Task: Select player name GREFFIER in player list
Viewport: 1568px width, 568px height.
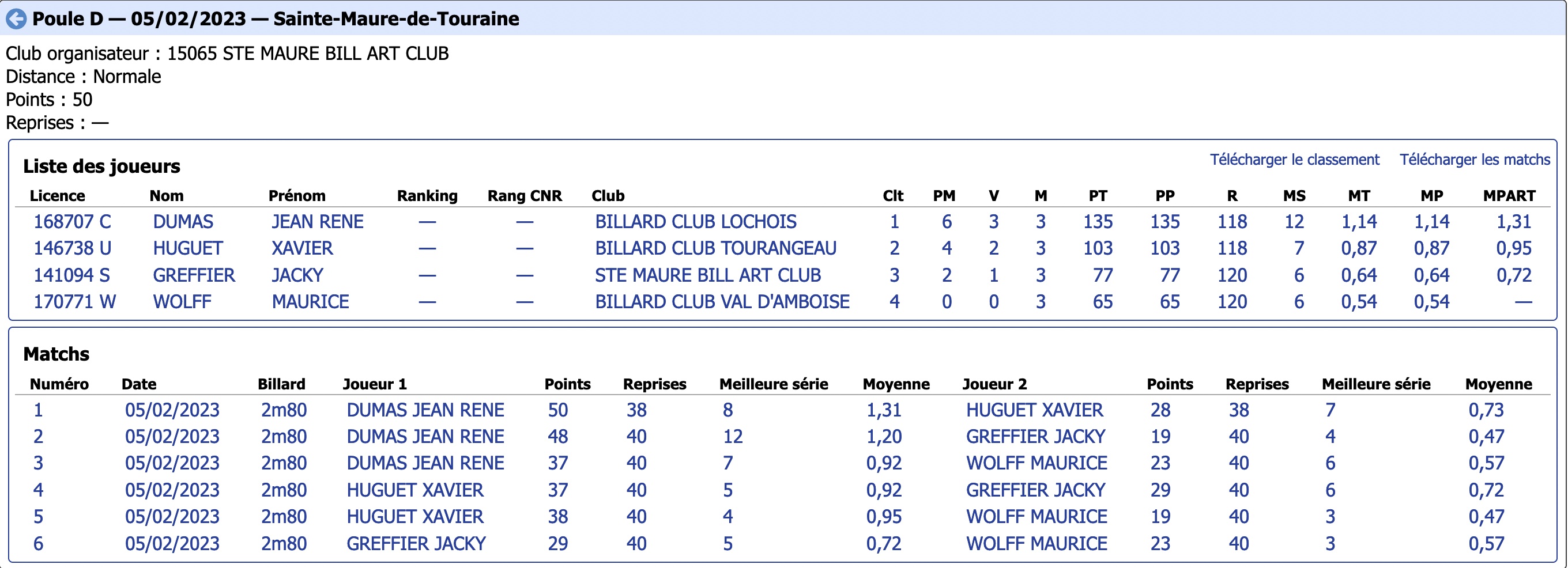Action: [194, 275]
